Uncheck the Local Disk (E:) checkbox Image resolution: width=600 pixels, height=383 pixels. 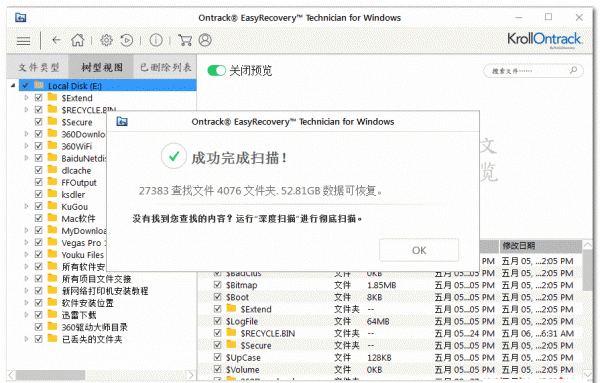click(25, 85)
